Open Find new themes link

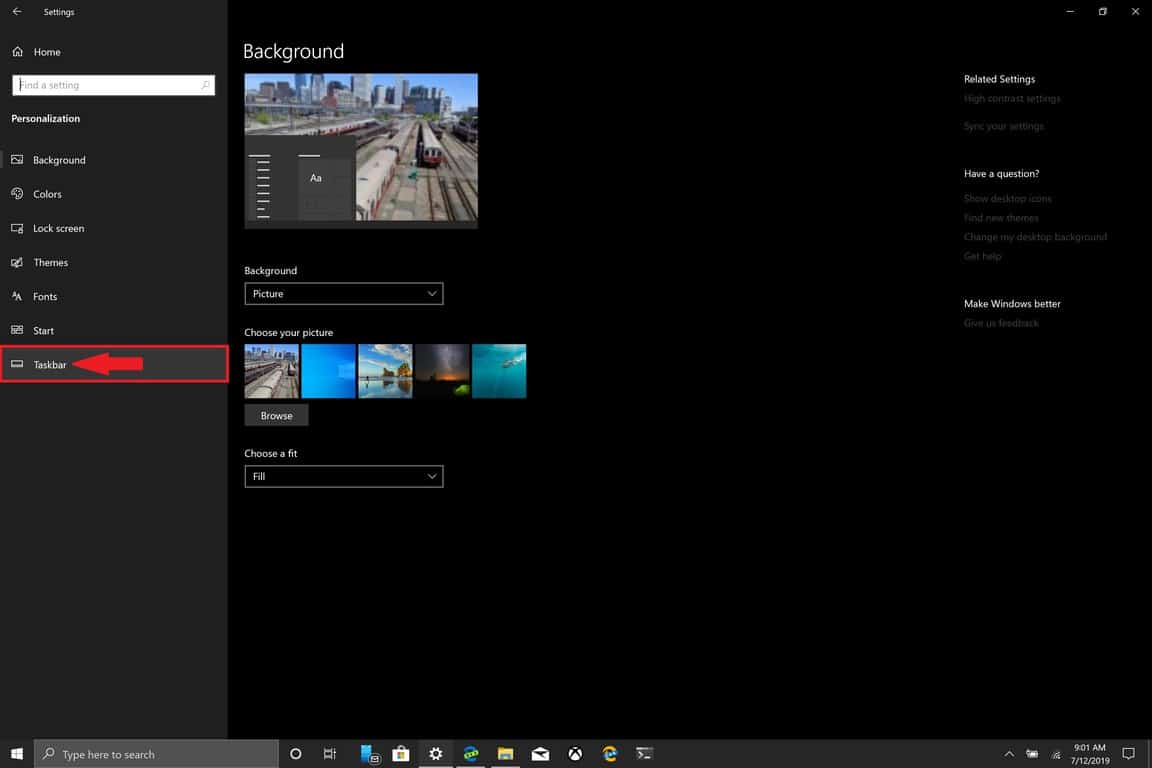coord(1001,218)
